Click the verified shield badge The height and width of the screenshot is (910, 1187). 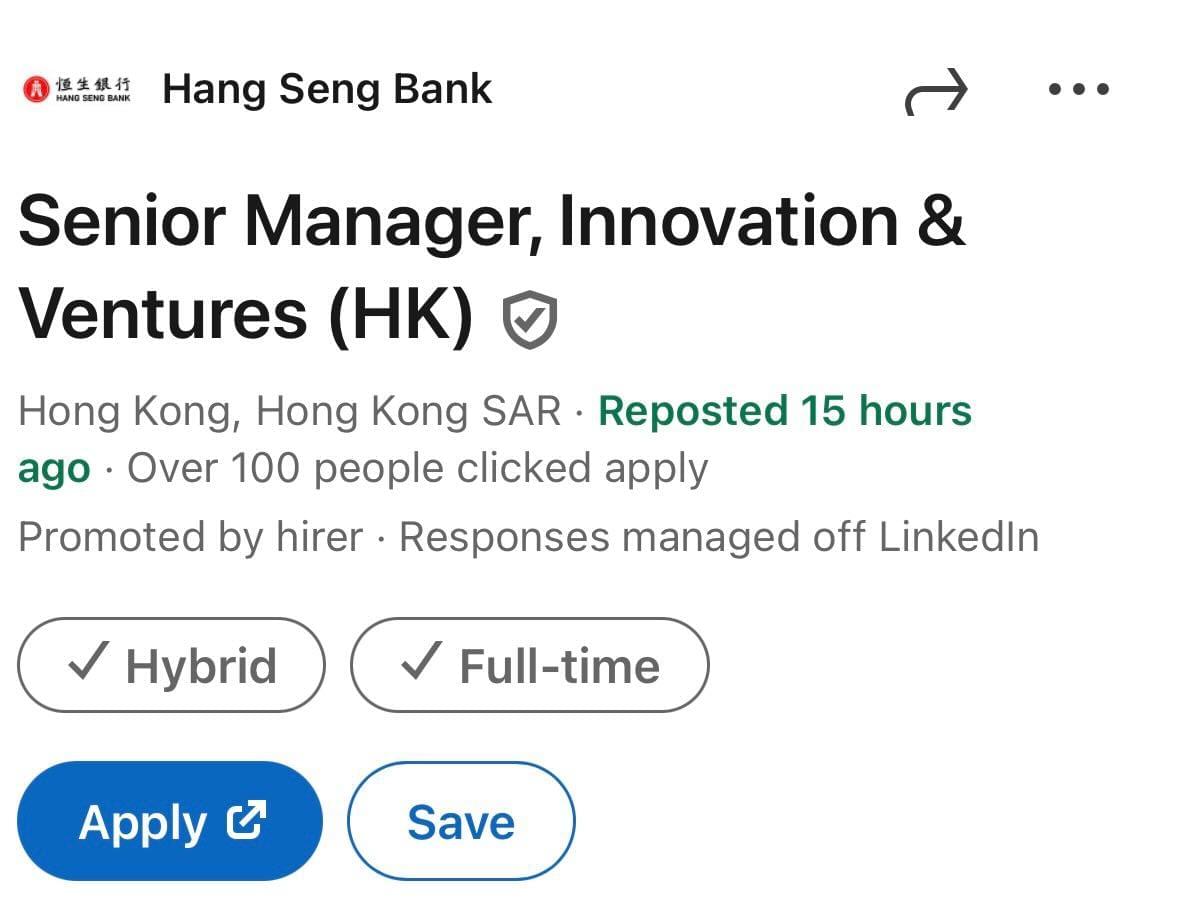click(530, 319)
